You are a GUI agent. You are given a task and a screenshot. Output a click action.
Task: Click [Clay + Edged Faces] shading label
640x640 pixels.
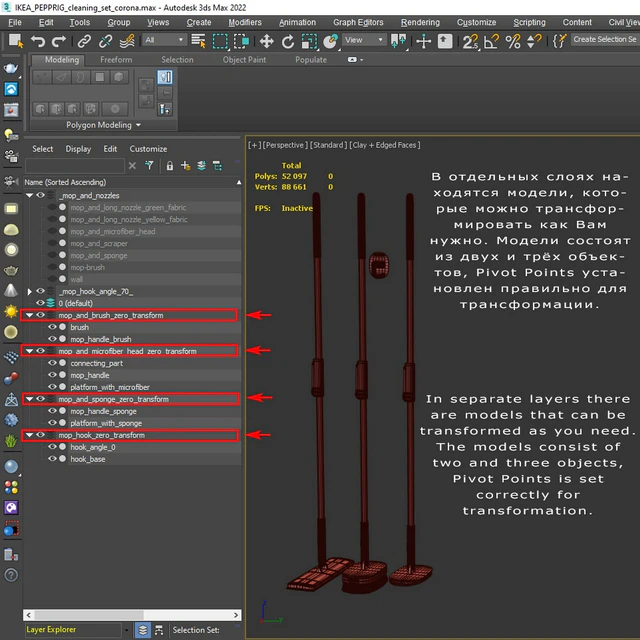[384, 145]
